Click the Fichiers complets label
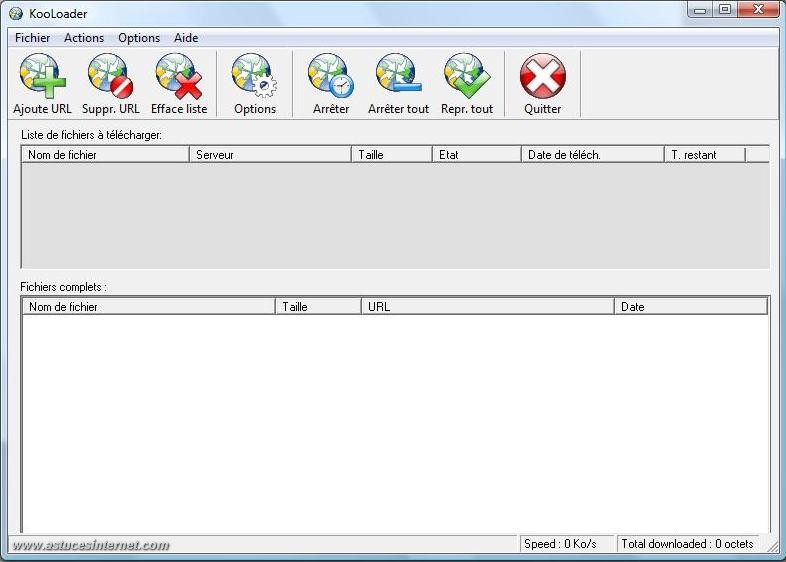Screen dimensions: 786x562 [63, 287]
